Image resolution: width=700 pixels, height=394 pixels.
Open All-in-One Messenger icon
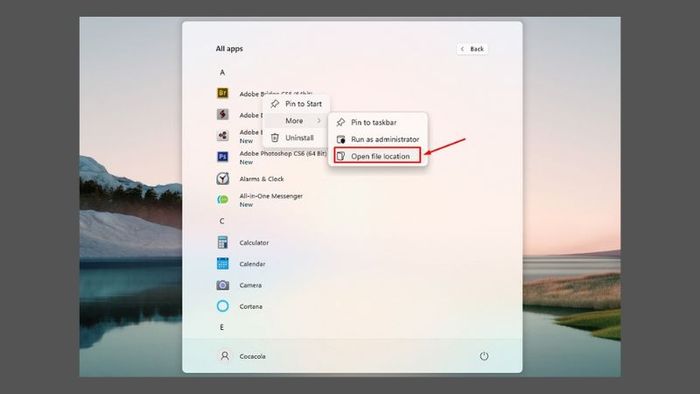(222, 199)
